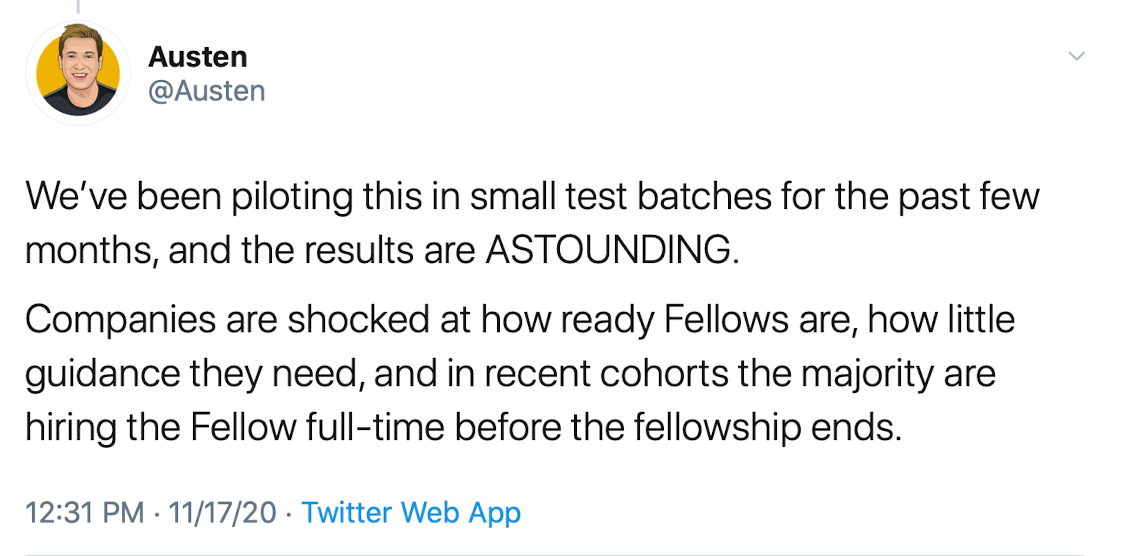Click the 12:31 PM timestamp

[84, 513]
